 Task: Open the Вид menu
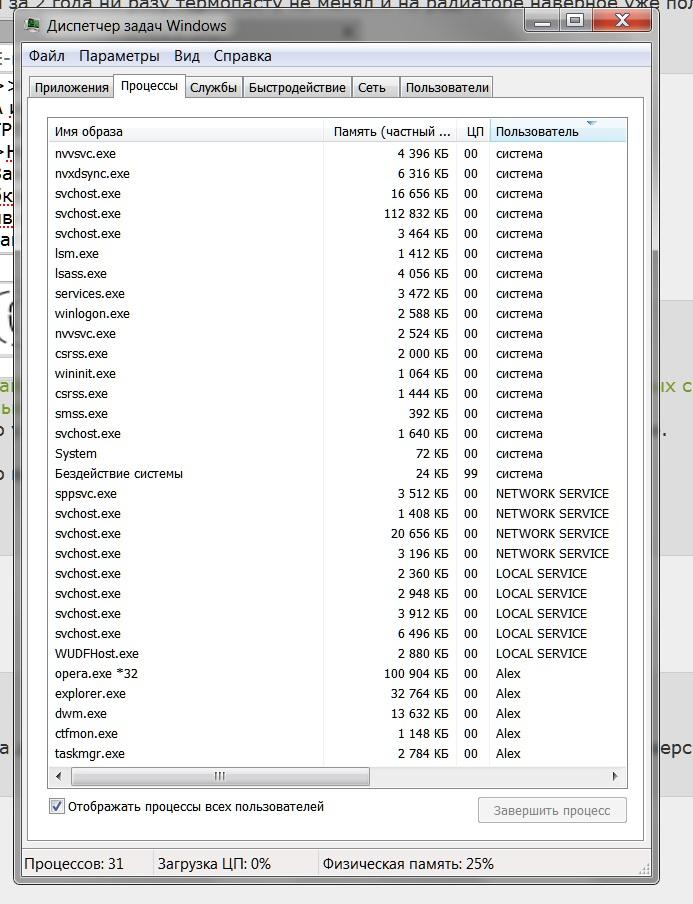click(x=187, y=56)
